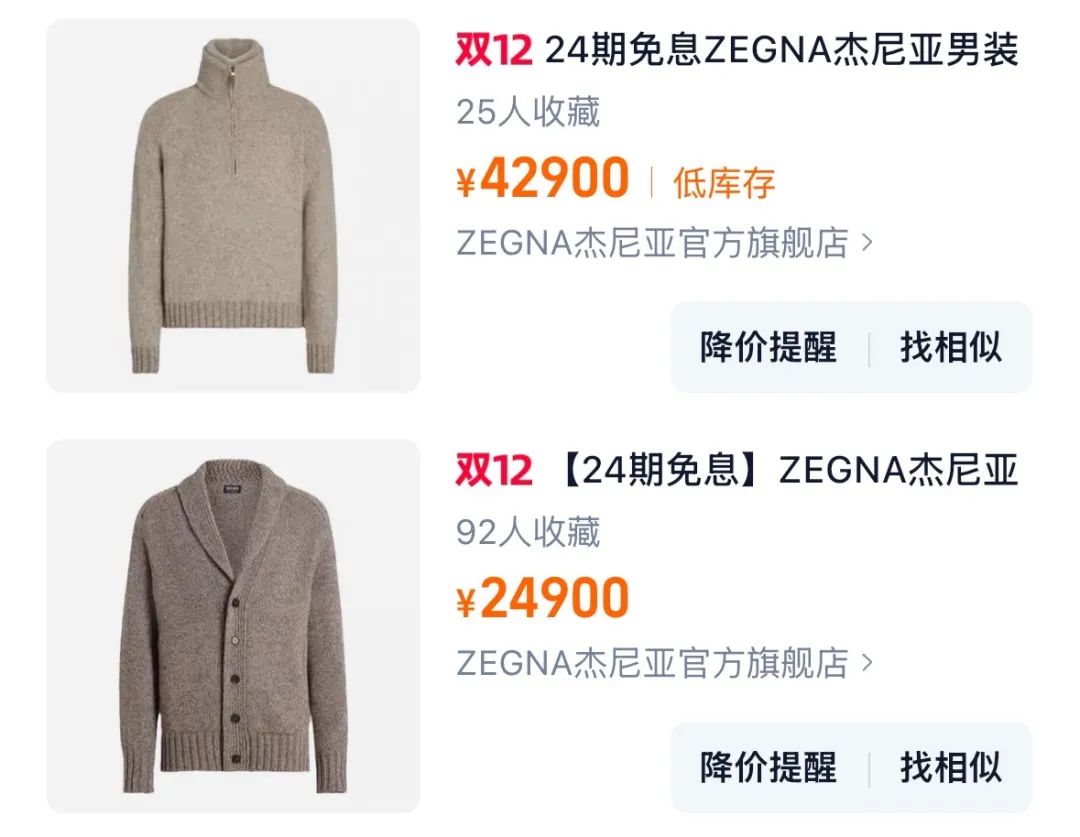1080x837 pixels.
Task: Tap 降价提醒 for the ¥42900 sweater
Action: [x=768, y=347]
